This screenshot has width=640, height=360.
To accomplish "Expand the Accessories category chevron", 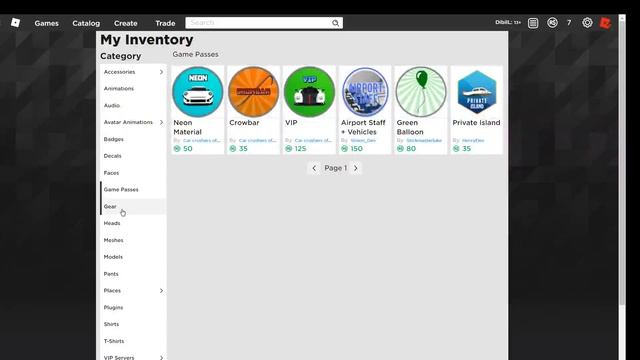I will (x=161, y=72).
